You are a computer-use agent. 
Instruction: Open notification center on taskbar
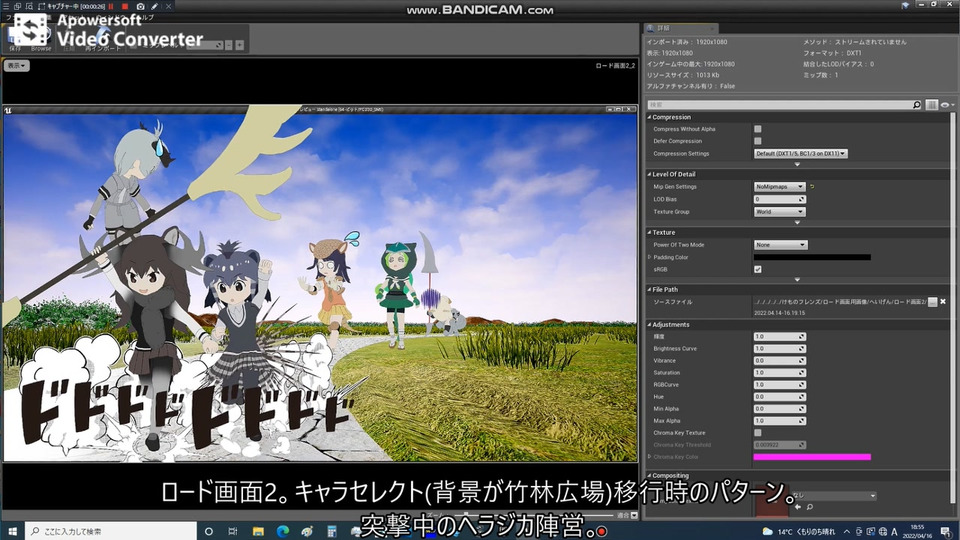(x=946, y=531)
